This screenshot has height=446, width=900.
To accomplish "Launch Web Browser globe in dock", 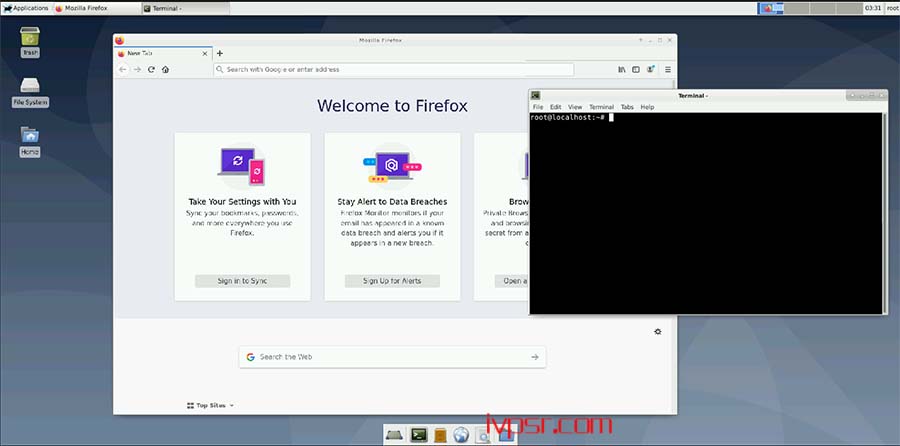I will point(461,435).
